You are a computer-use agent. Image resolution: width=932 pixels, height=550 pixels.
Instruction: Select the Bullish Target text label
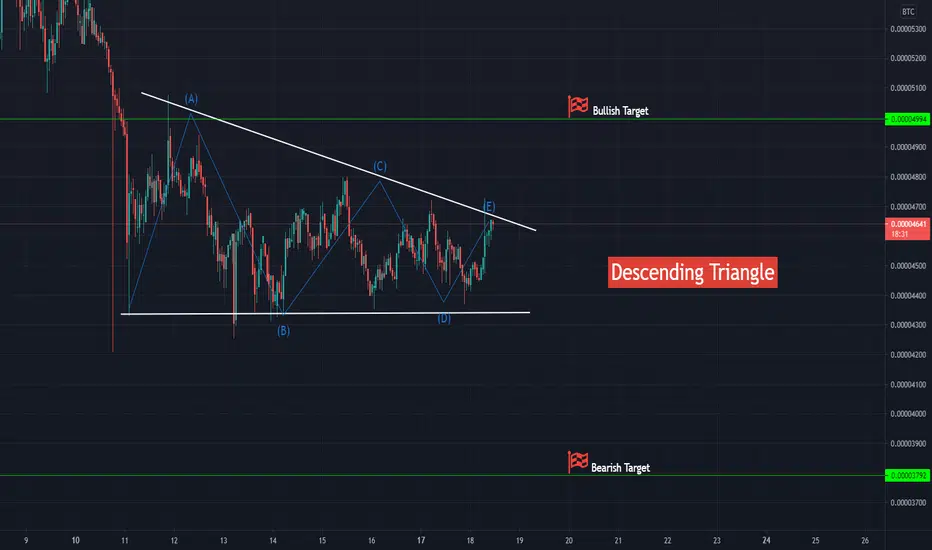620,111
